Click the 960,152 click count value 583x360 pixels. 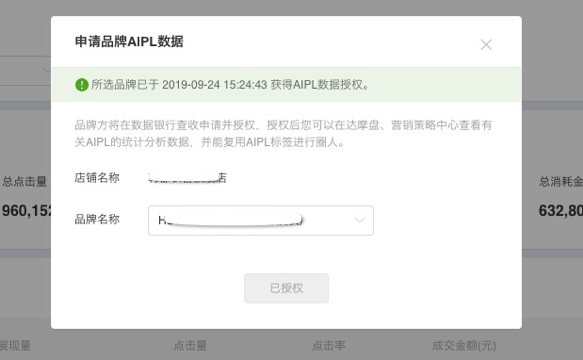(x=26, y=211)
